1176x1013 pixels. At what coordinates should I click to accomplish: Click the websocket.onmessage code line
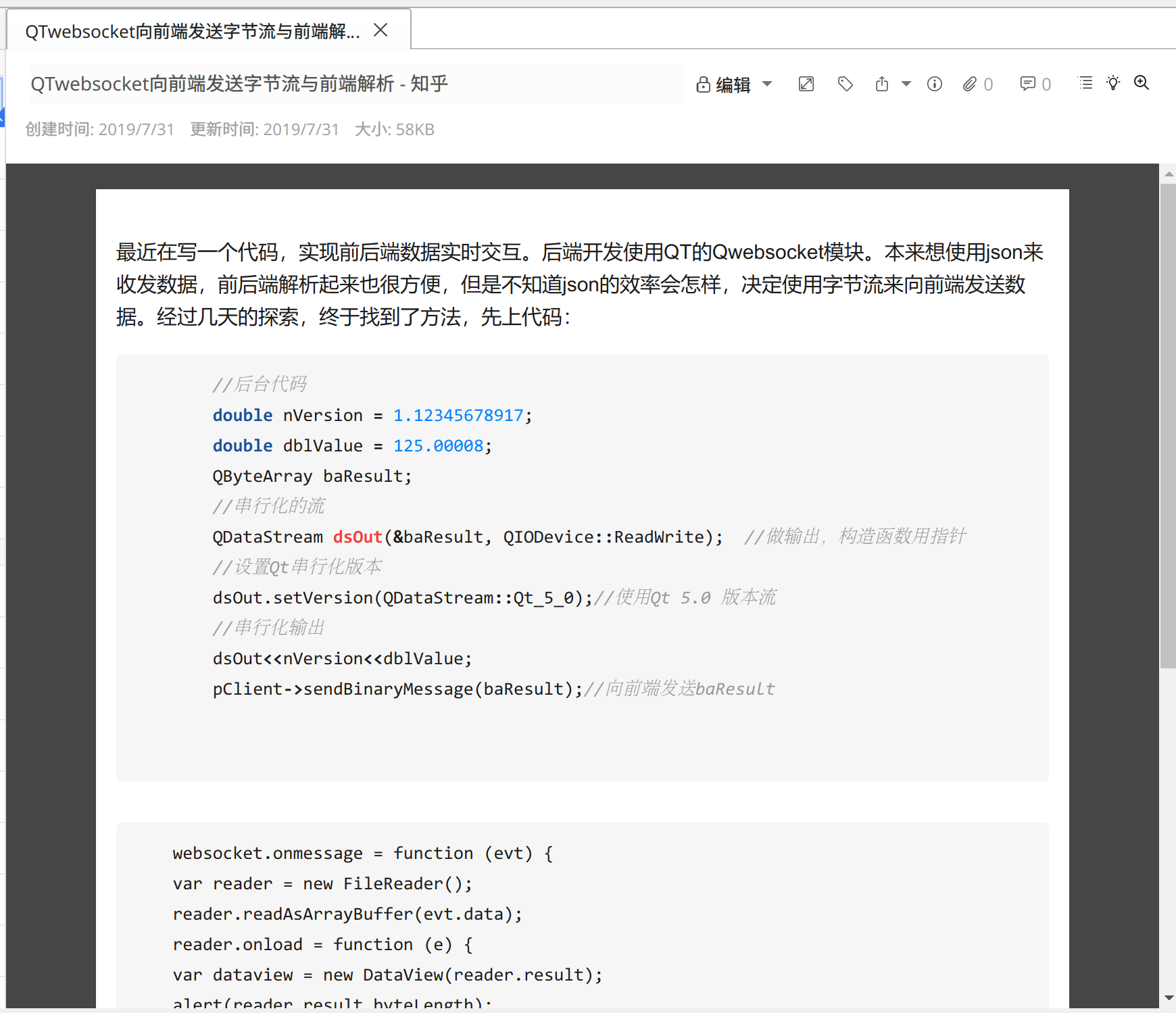[x=363, y=853]
